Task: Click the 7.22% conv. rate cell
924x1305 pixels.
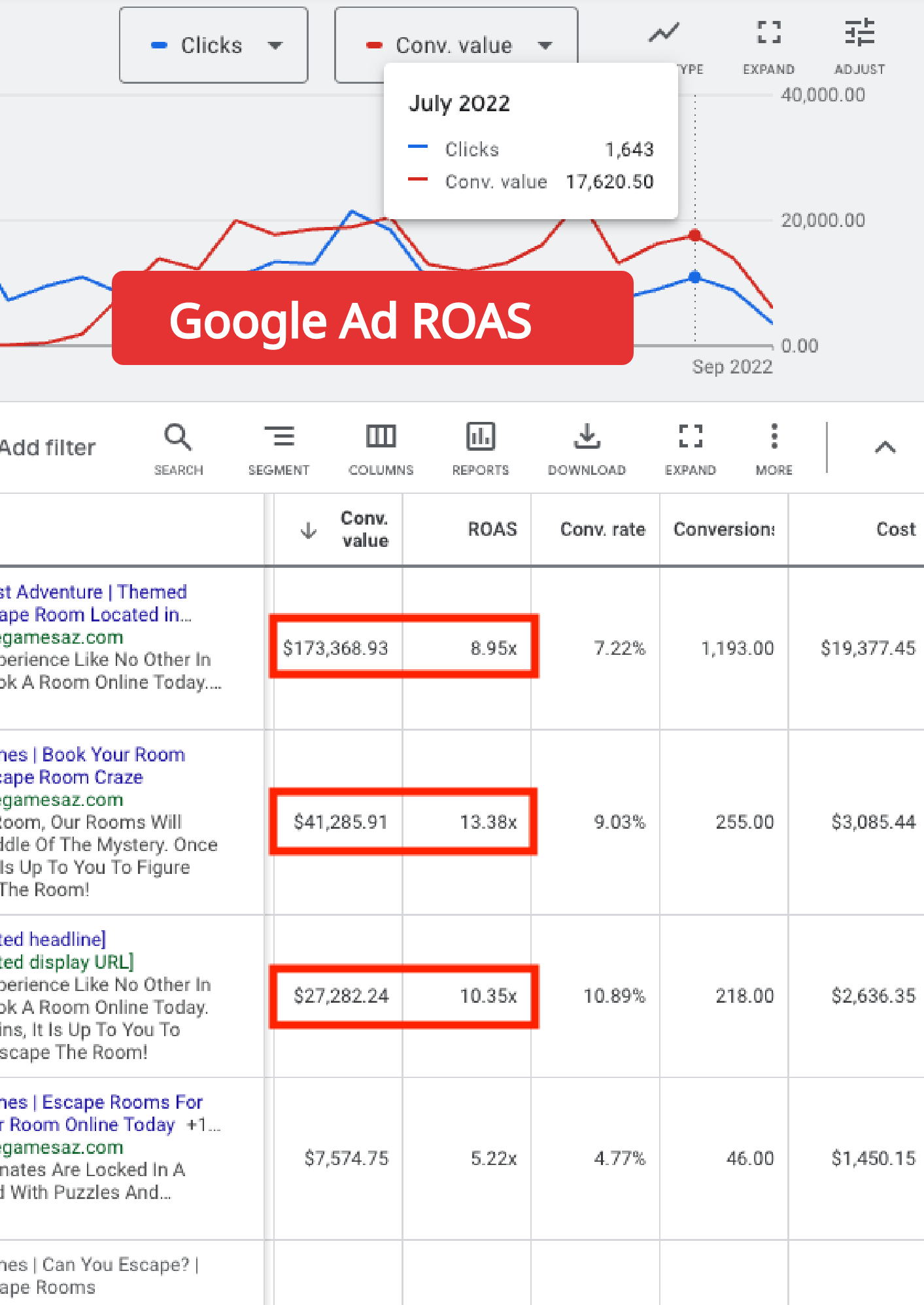Action: pos(619,648)
